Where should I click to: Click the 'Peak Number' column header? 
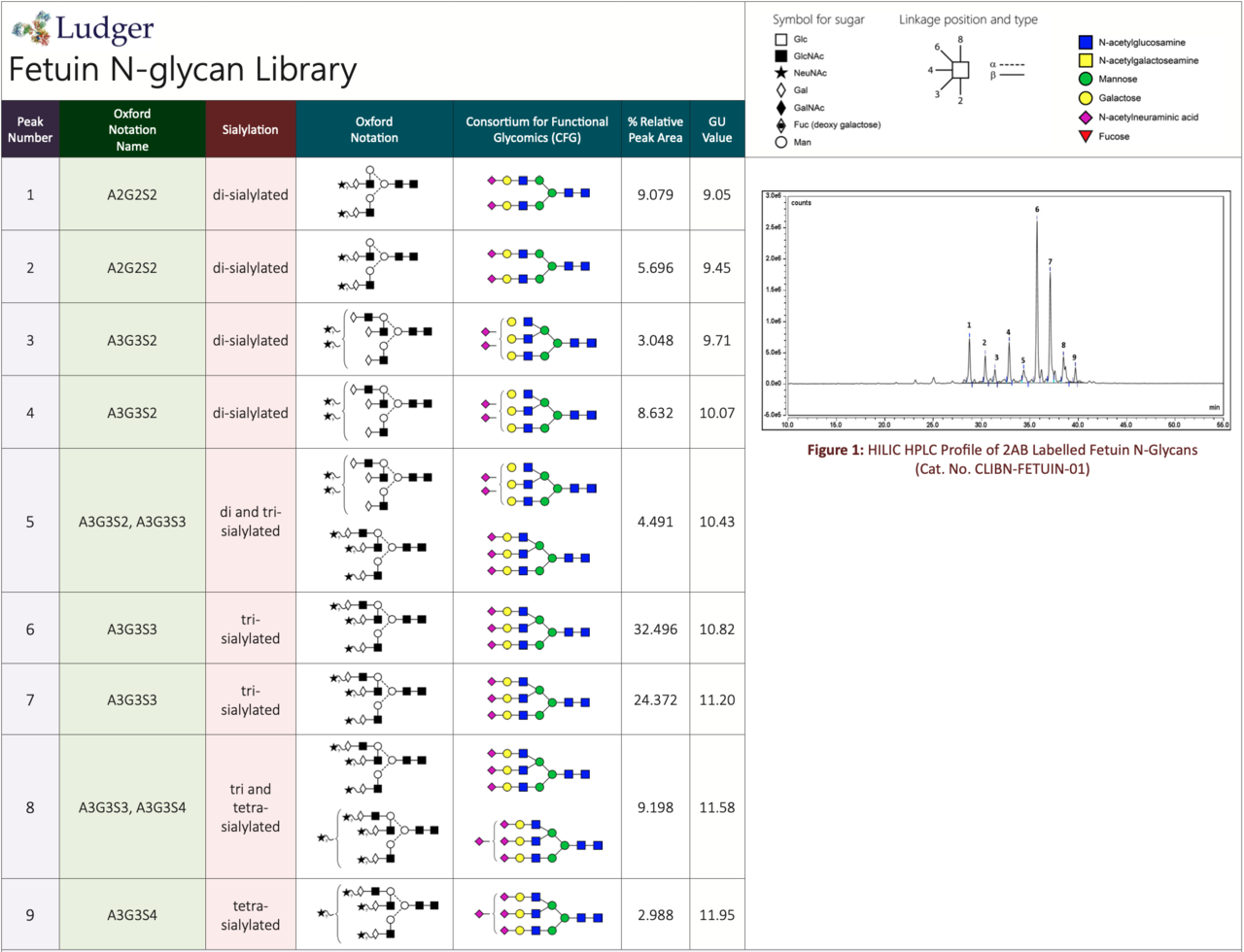(x=30, y=128)
